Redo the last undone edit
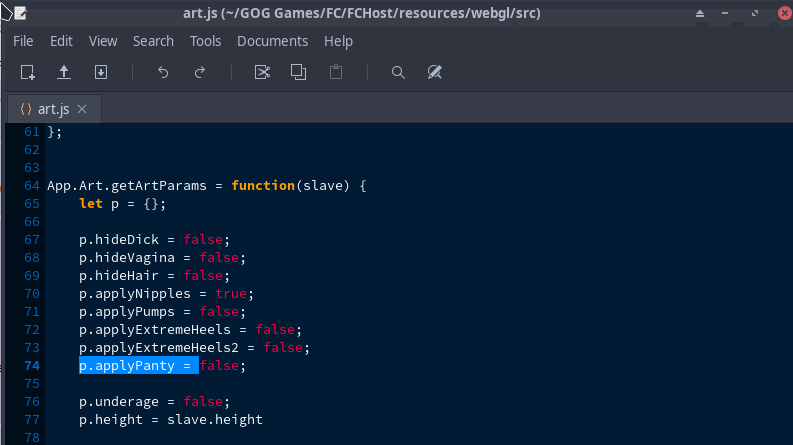 tap(200, 72)
